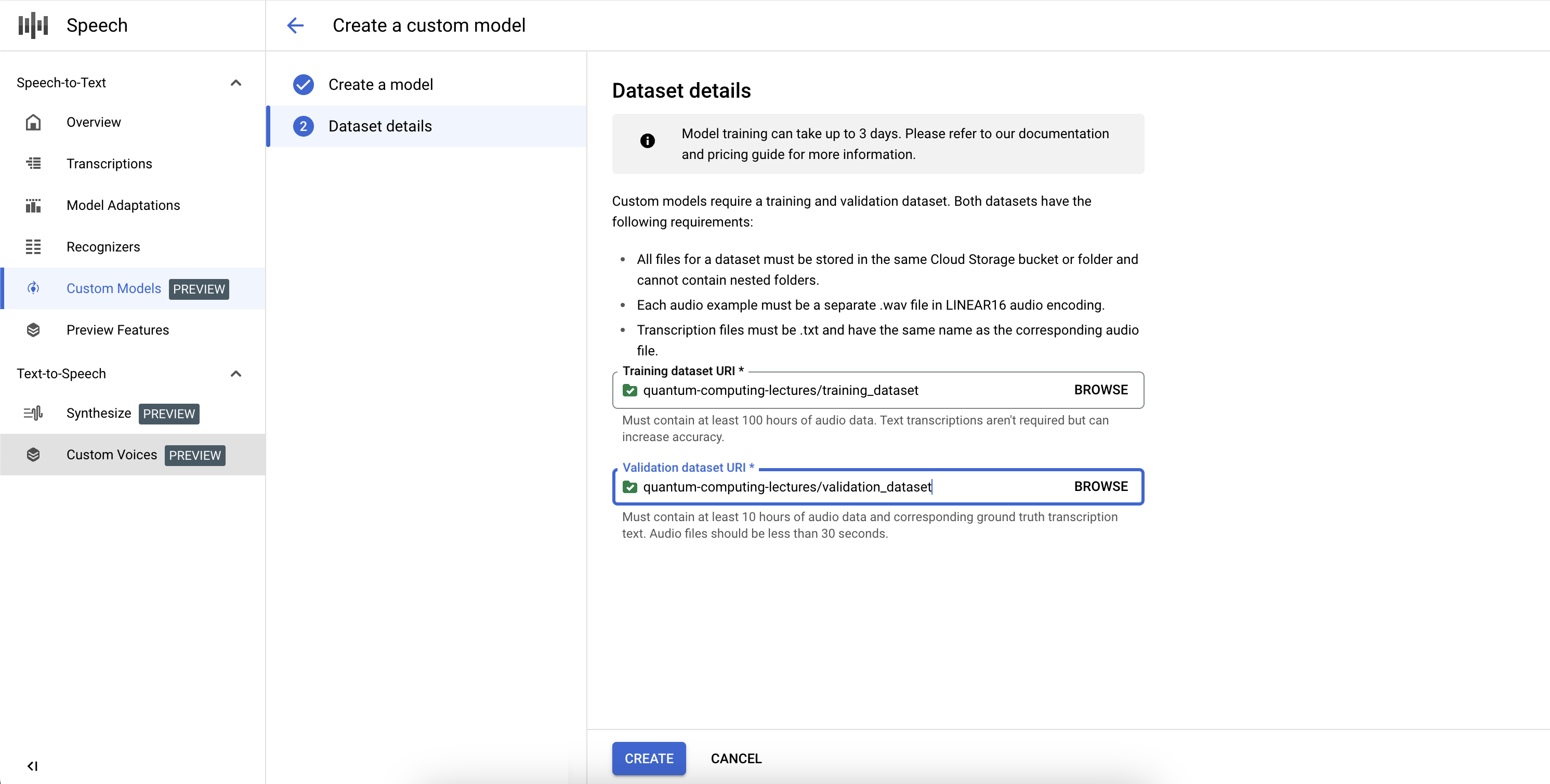Open Model Adaptations panel

[x=123, y=205]
